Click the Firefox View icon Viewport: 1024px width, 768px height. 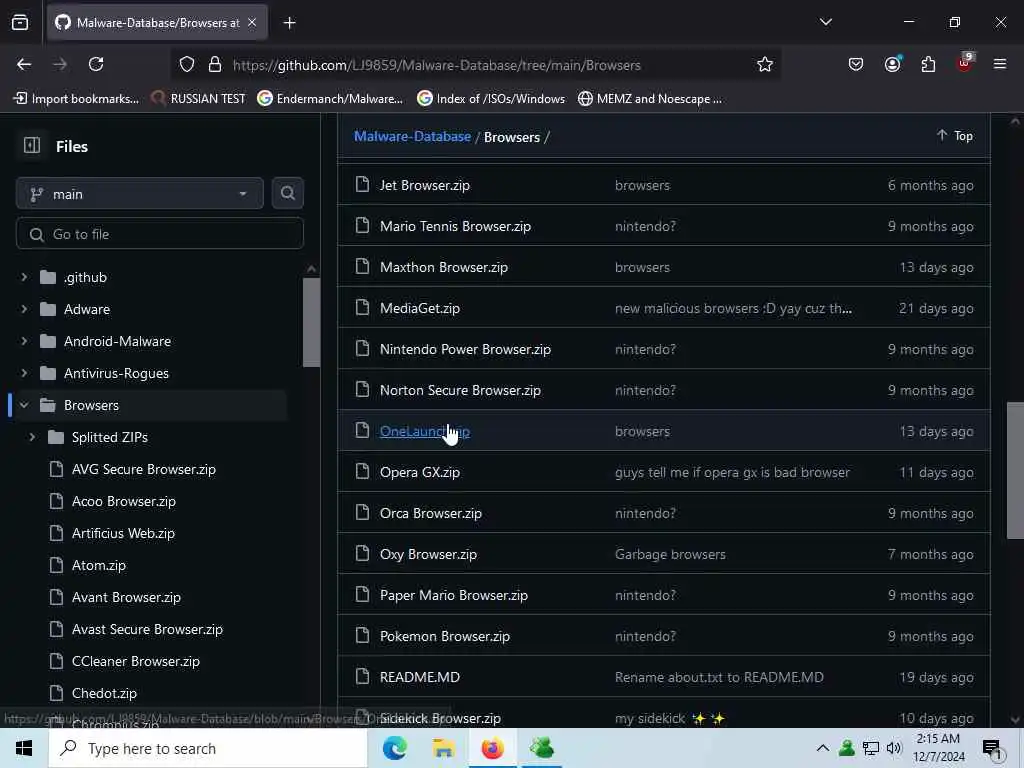pos(20,23)
